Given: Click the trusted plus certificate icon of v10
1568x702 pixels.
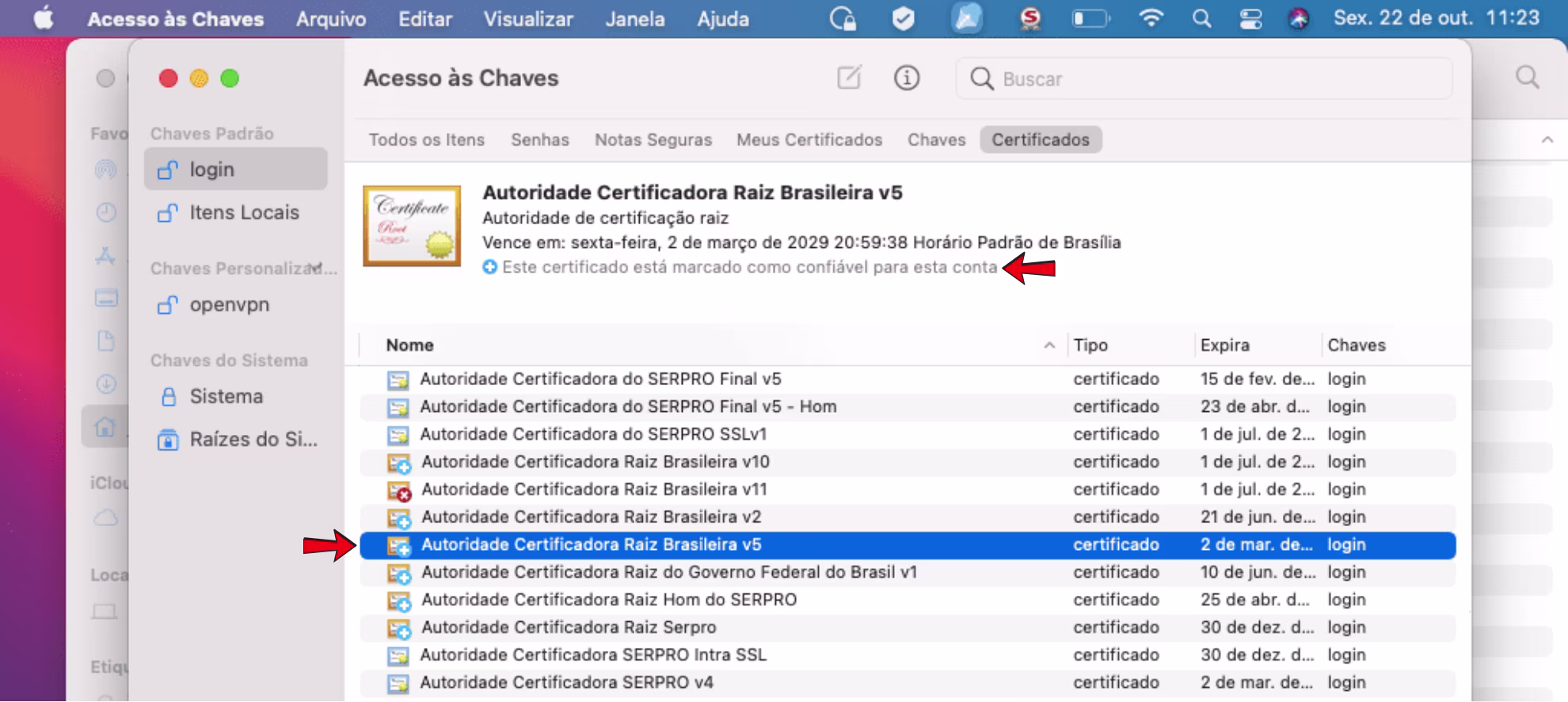Looking at the screenshot, I should (x=399, y=464).
